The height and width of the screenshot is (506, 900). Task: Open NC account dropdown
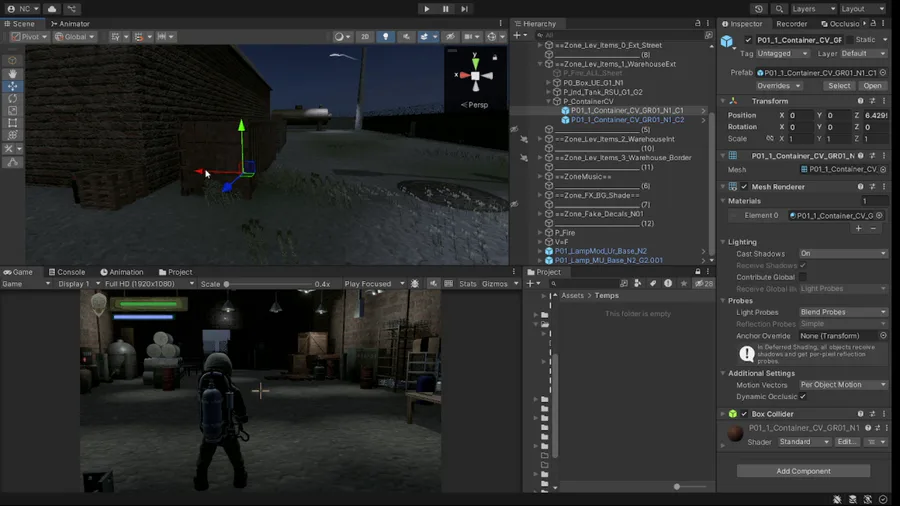point(23,9)
